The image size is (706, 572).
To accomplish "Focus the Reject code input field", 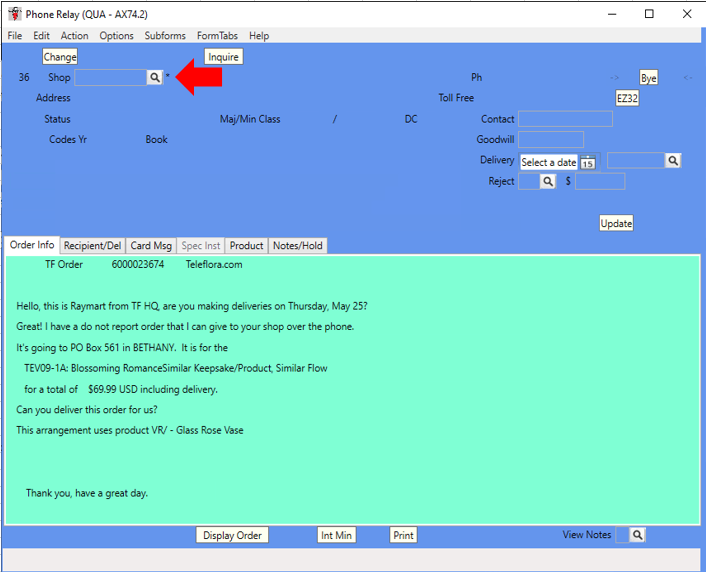I will pos(529,182).
